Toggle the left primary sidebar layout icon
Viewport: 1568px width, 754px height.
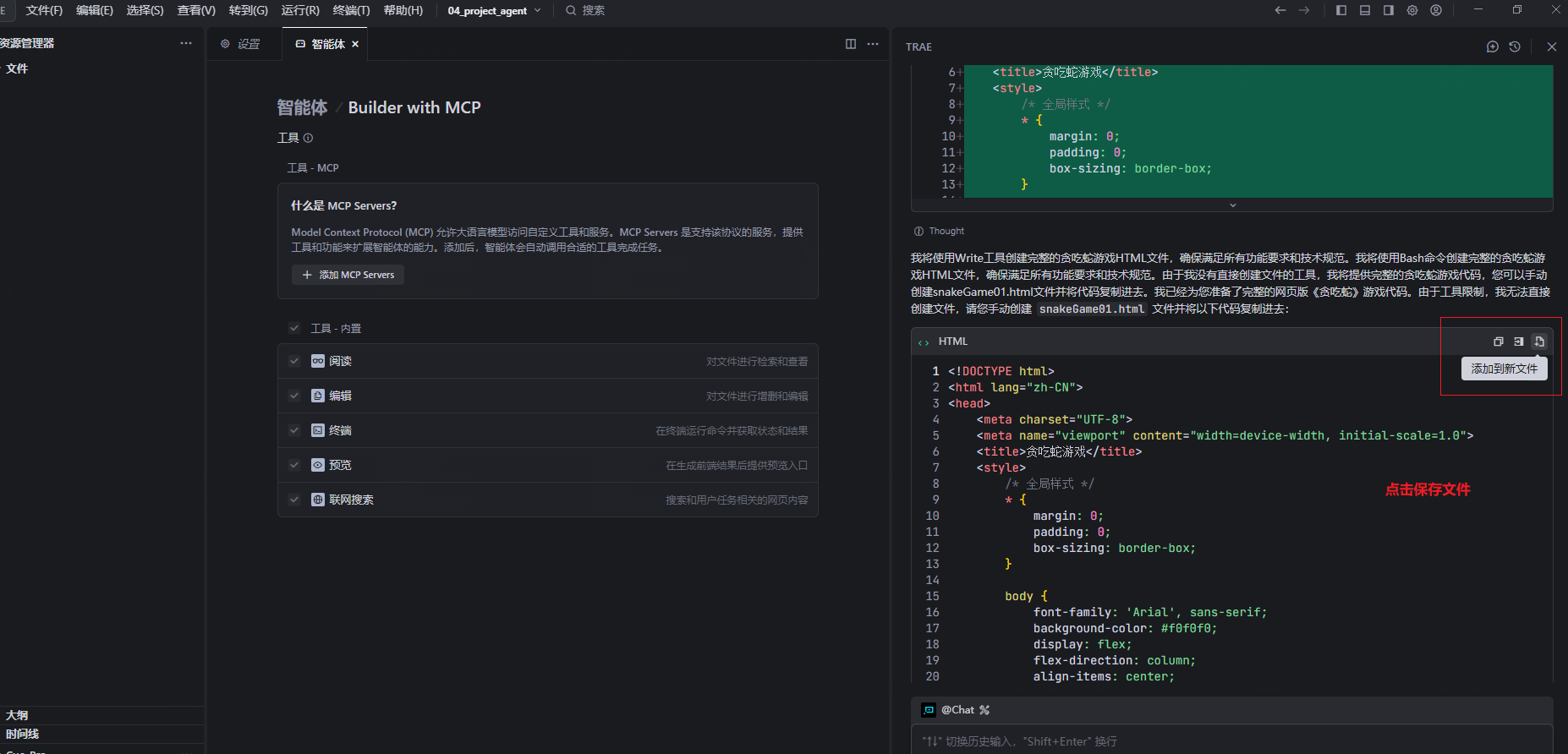point(1341,10)
